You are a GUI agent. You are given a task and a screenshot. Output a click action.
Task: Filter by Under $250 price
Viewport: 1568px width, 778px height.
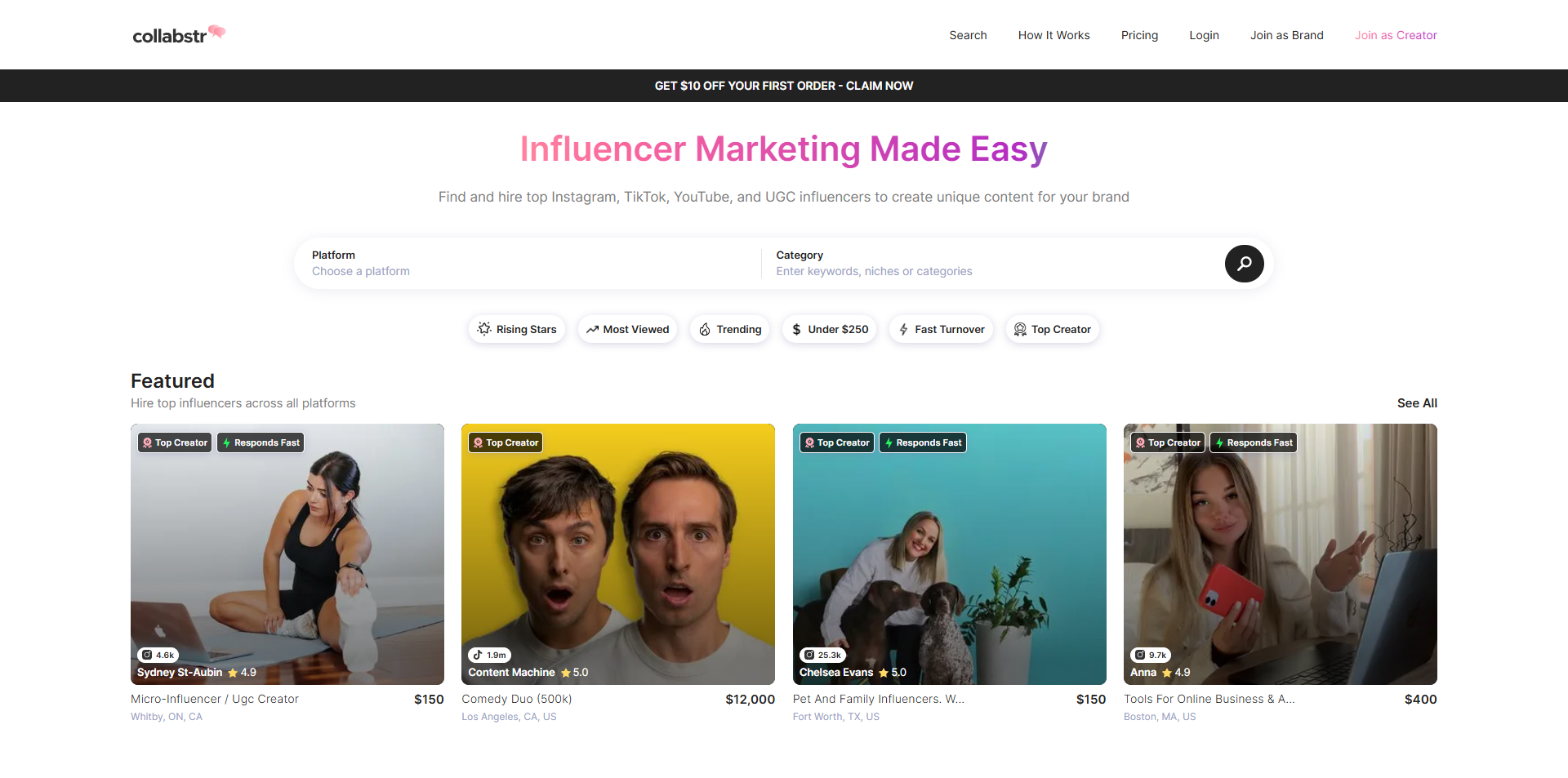click(x=829, y=329)
